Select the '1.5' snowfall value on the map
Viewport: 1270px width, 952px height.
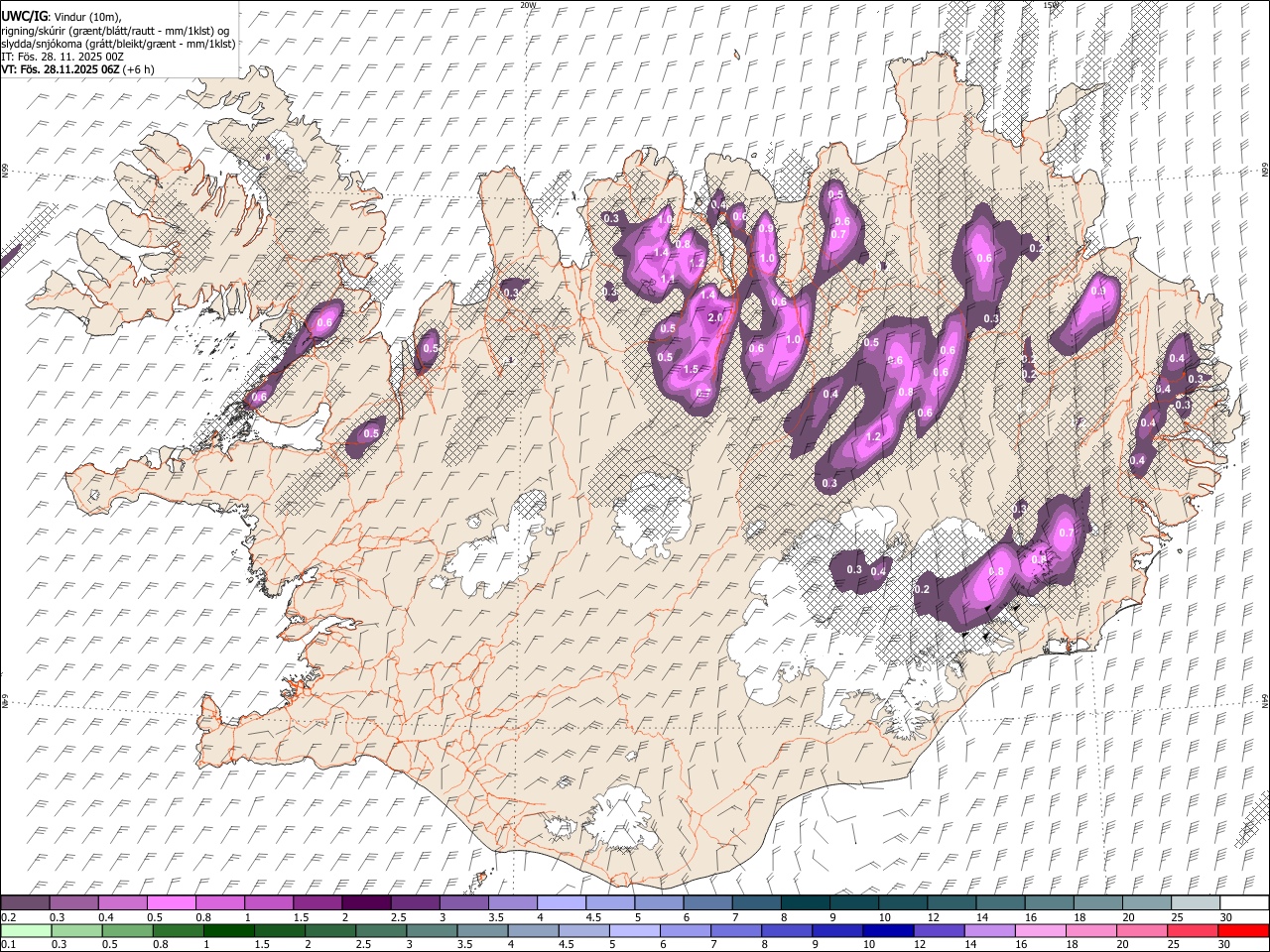tap(691, 369)
